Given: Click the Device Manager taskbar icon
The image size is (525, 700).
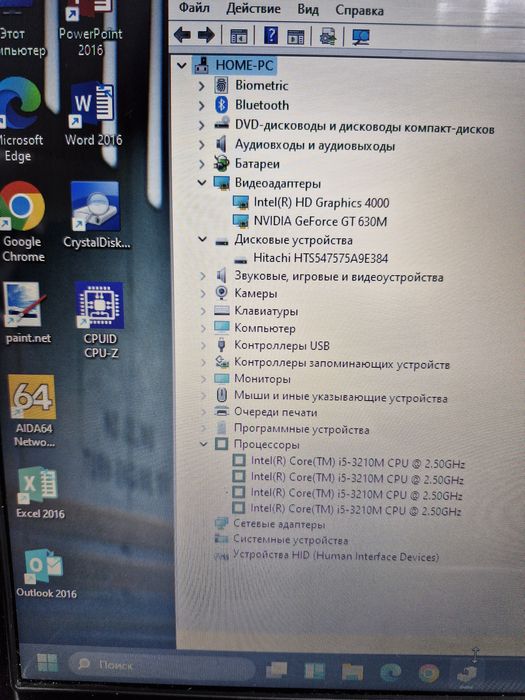Looking at the screenshot, I should pos(467,674).
